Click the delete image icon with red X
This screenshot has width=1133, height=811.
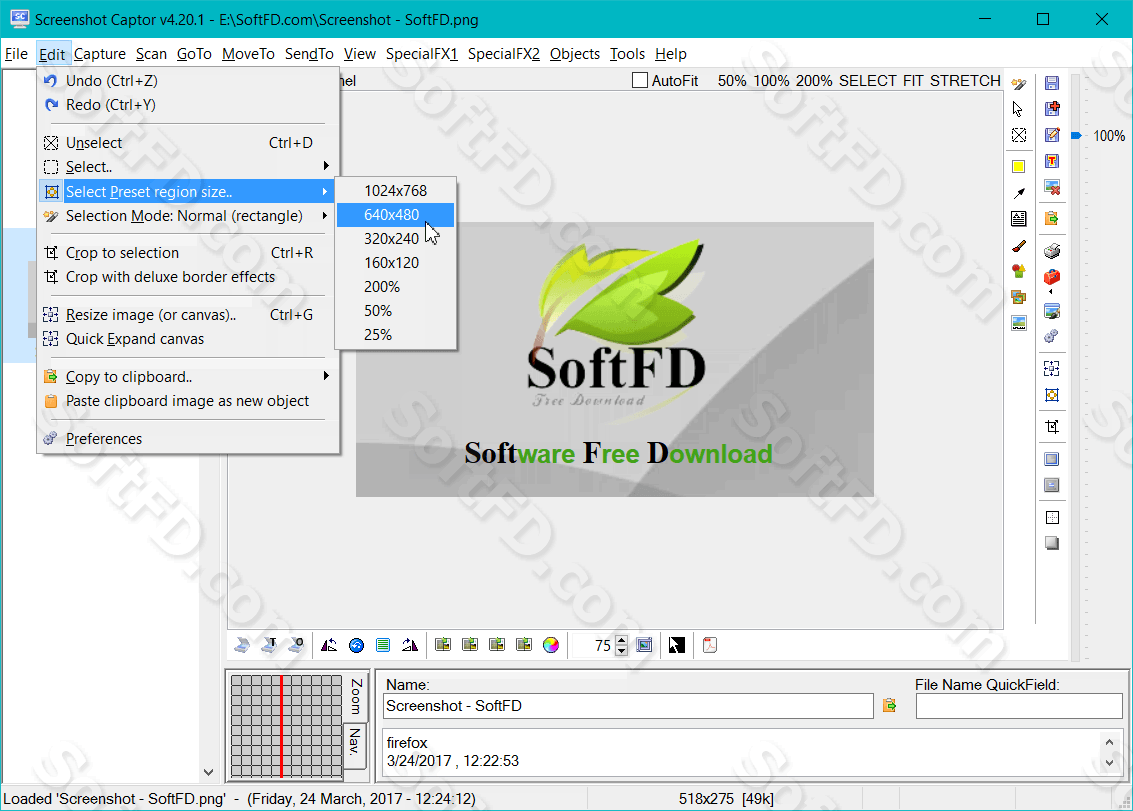1052,188
